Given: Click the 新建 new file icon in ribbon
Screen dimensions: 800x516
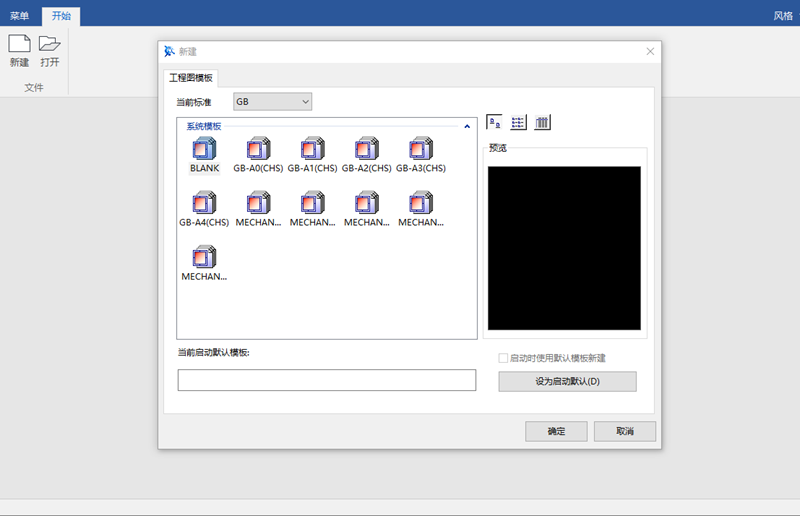Looking at the screenshot, I should [x=19, y=44].
